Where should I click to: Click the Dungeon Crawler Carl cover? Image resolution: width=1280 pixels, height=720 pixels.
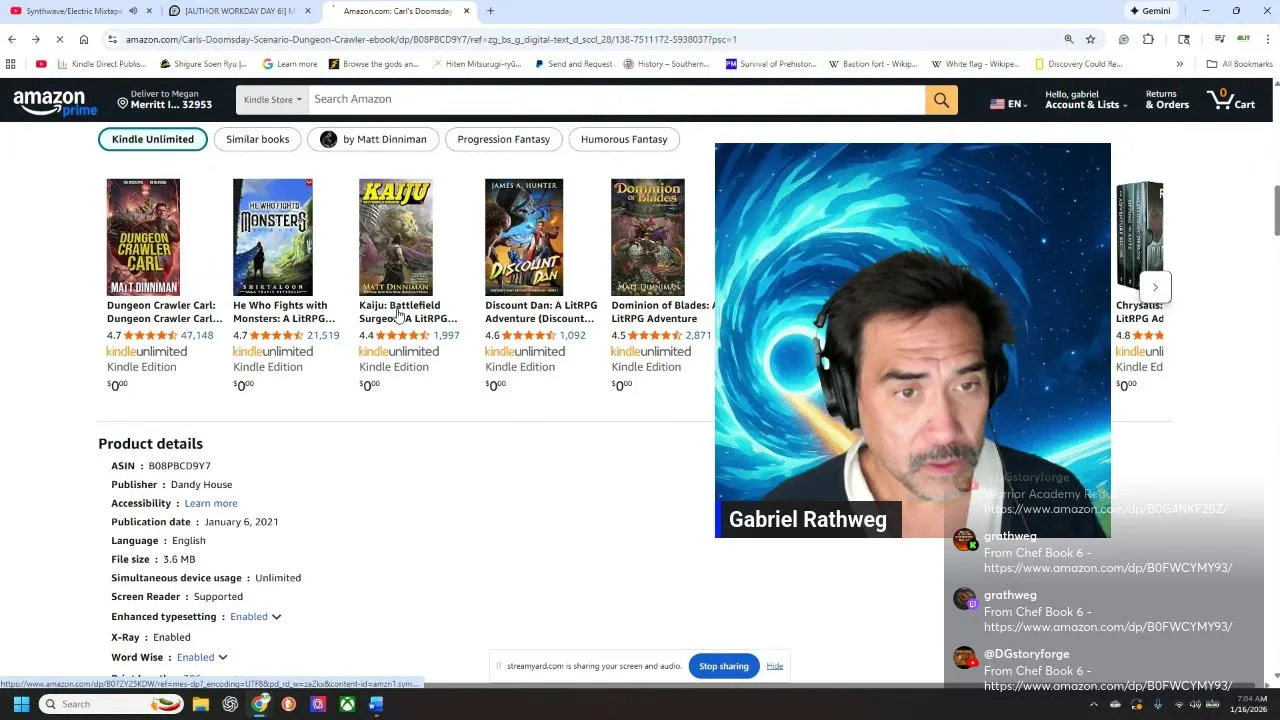(x=143, y=237)
